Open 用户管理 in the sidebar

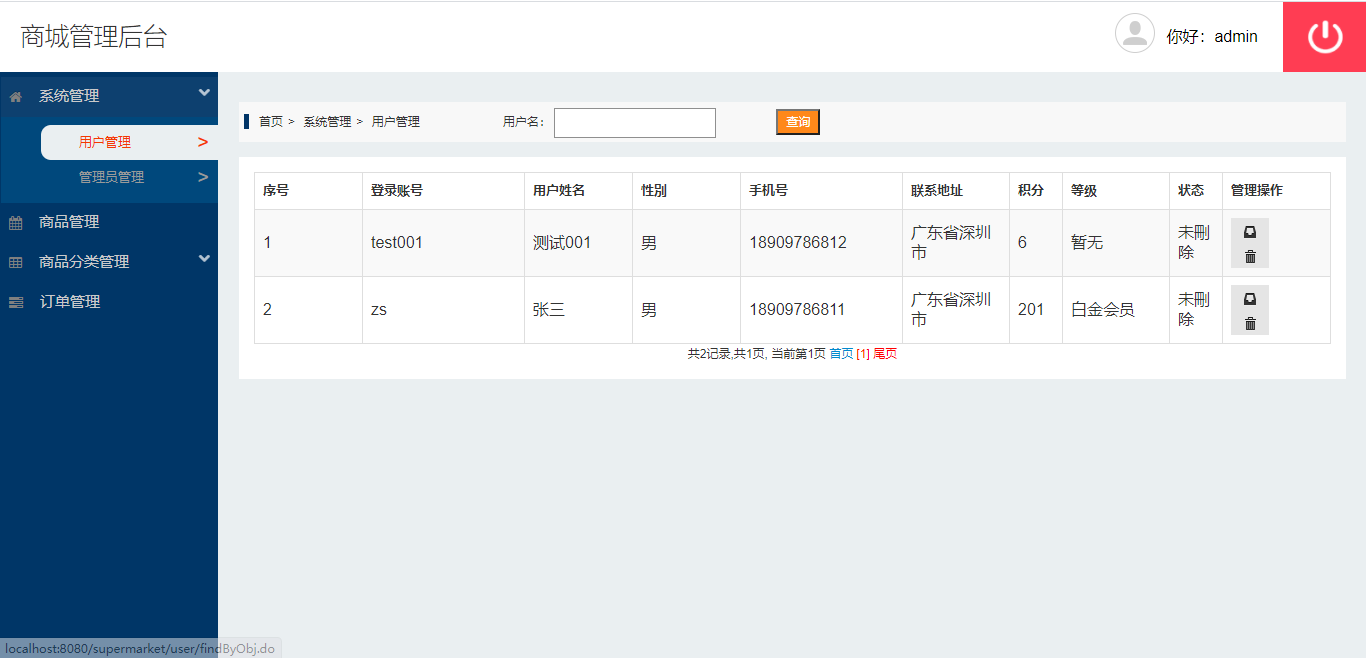(129, 142)
